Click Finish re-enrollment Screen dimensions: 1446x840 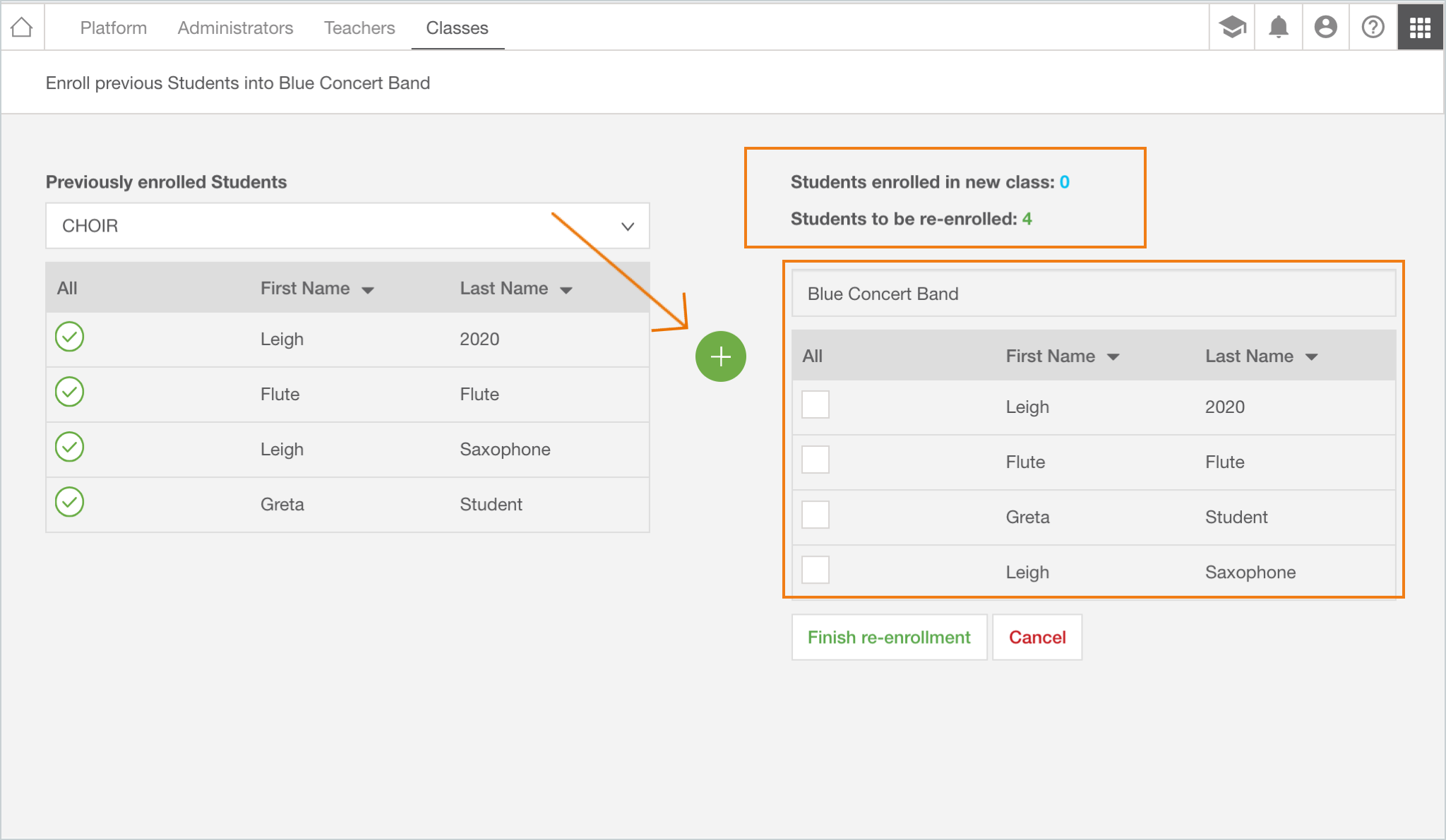pyautogui.click(x=889, y=637)
